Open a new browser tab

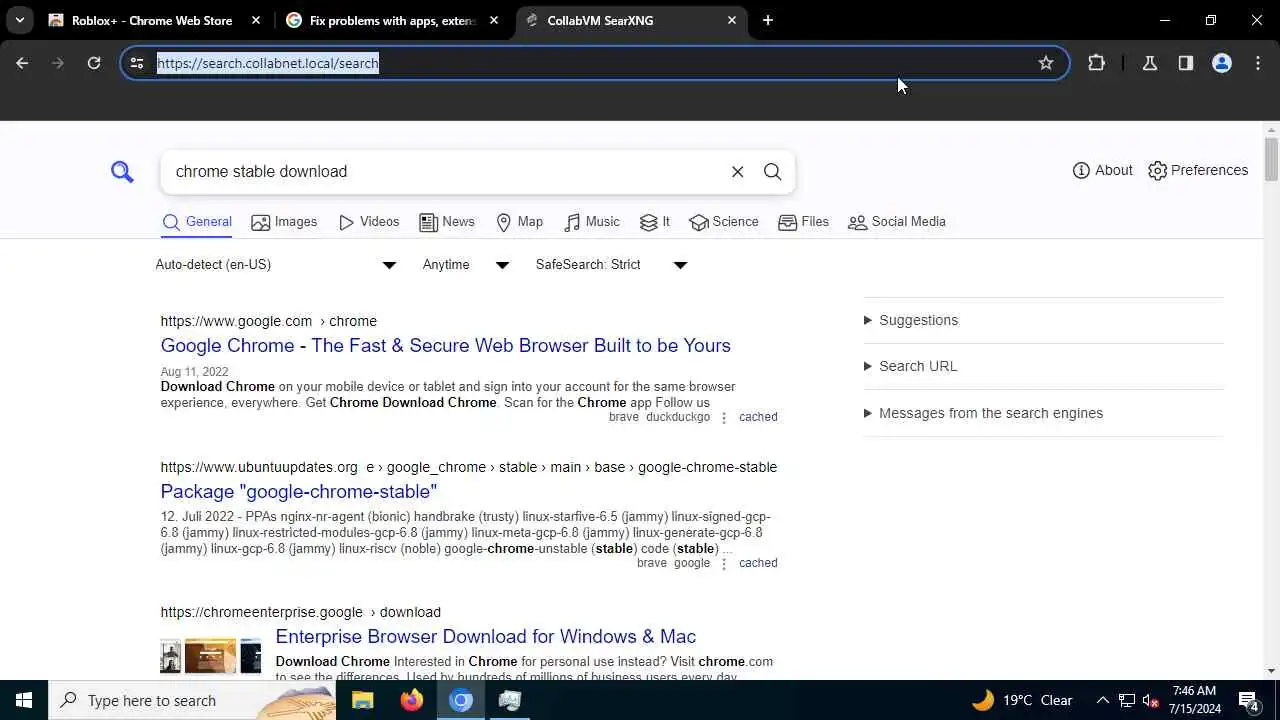(x=768, y=20)
